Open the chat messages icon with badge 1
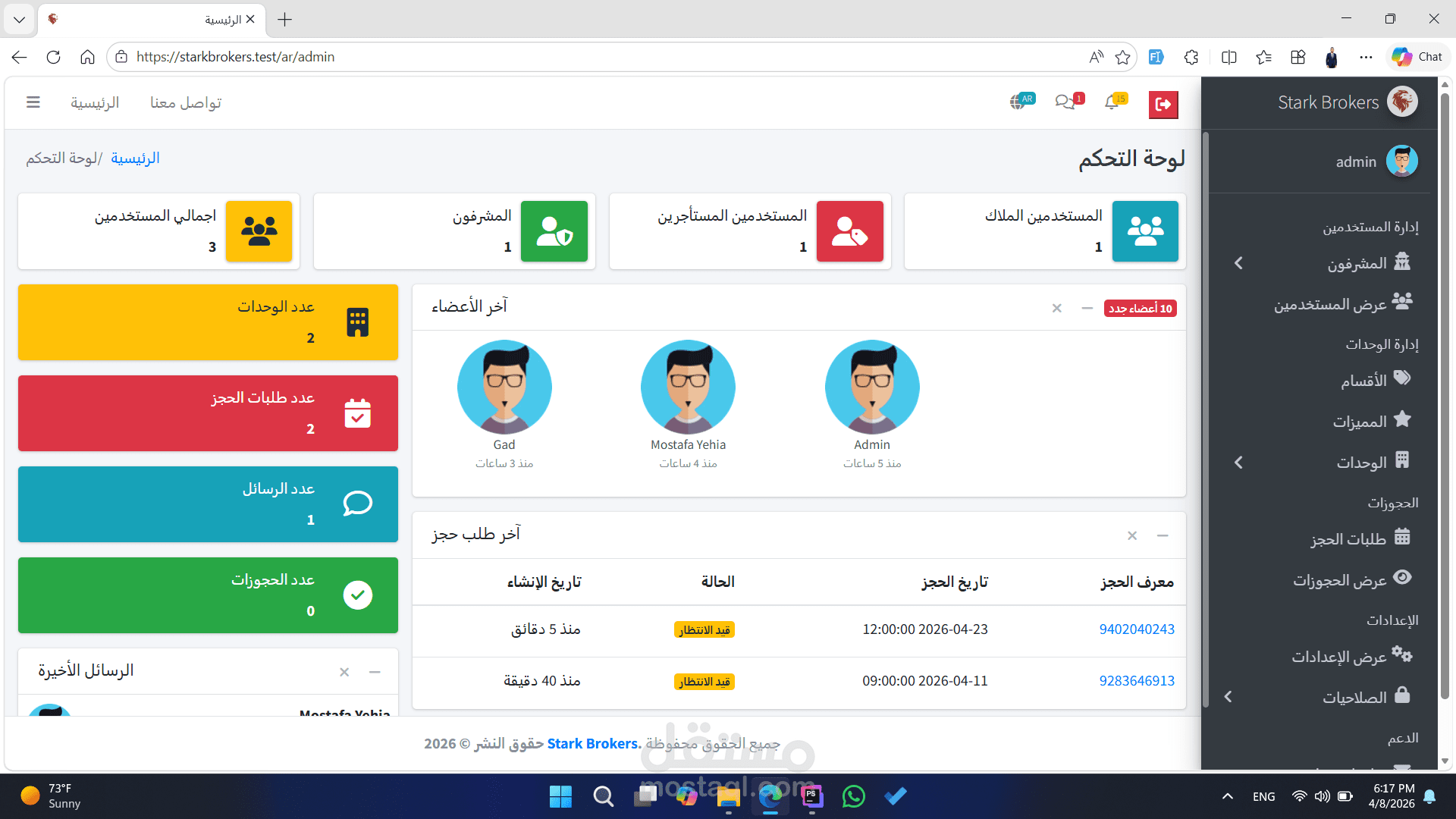The height and width of the screenshot is (819, 1456). (1066, 102)
